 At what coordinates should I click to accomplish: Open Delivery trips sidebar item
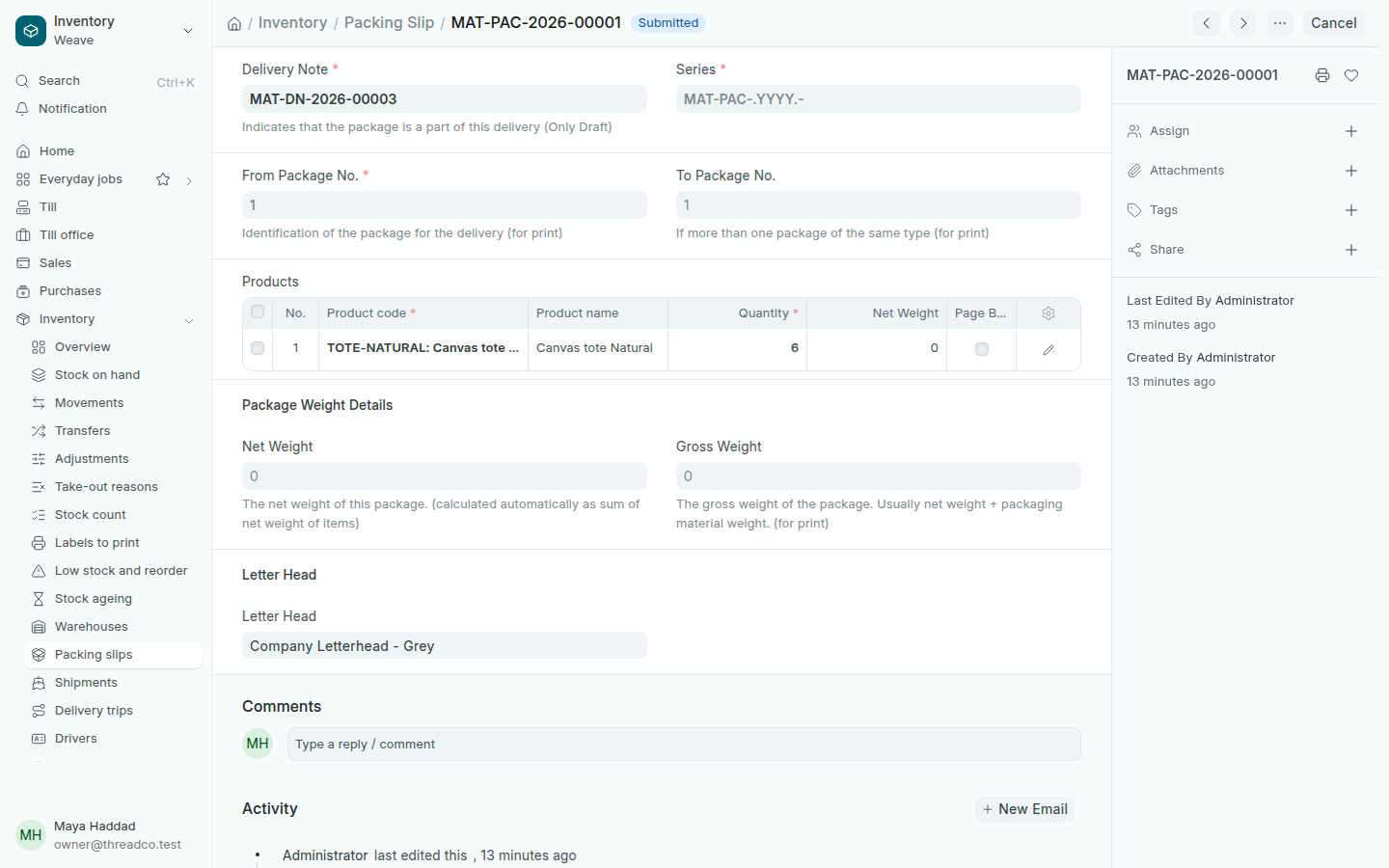pos(113,711)
